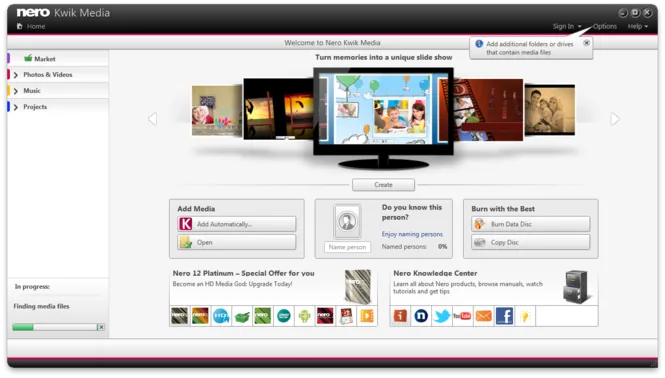
Task: Open the Options menu
Action: (x=604, y=26)
